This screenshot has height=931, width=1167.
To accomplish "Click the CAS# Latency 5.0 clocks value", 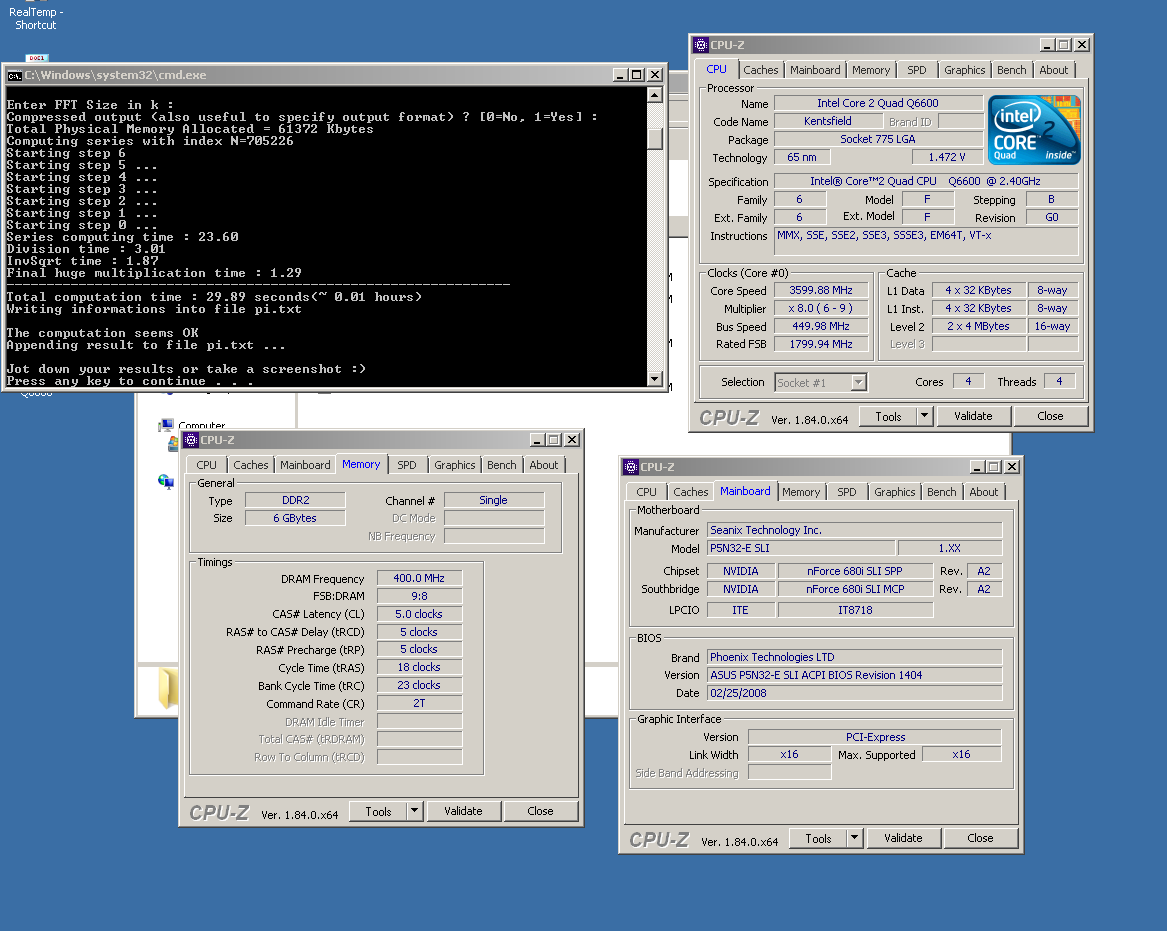I will 419,614.
